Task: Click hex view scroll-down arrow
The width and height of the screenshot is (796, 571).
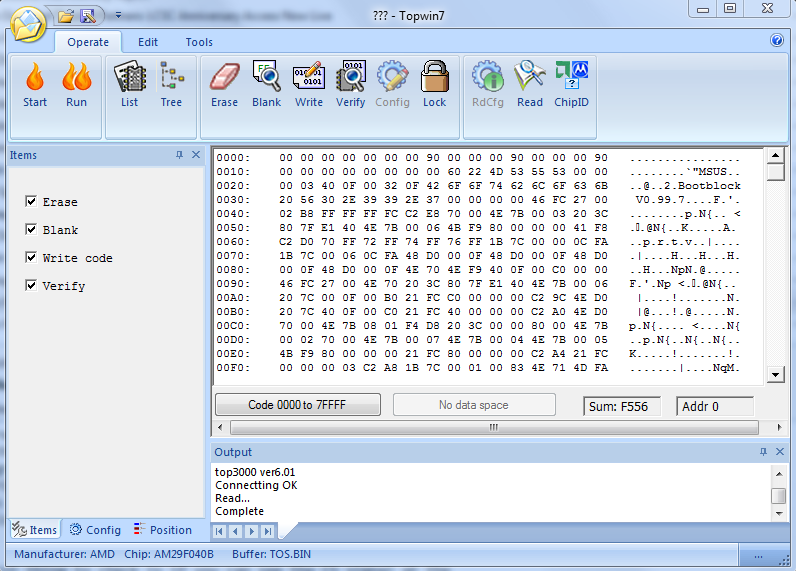Action: (775, 375)
